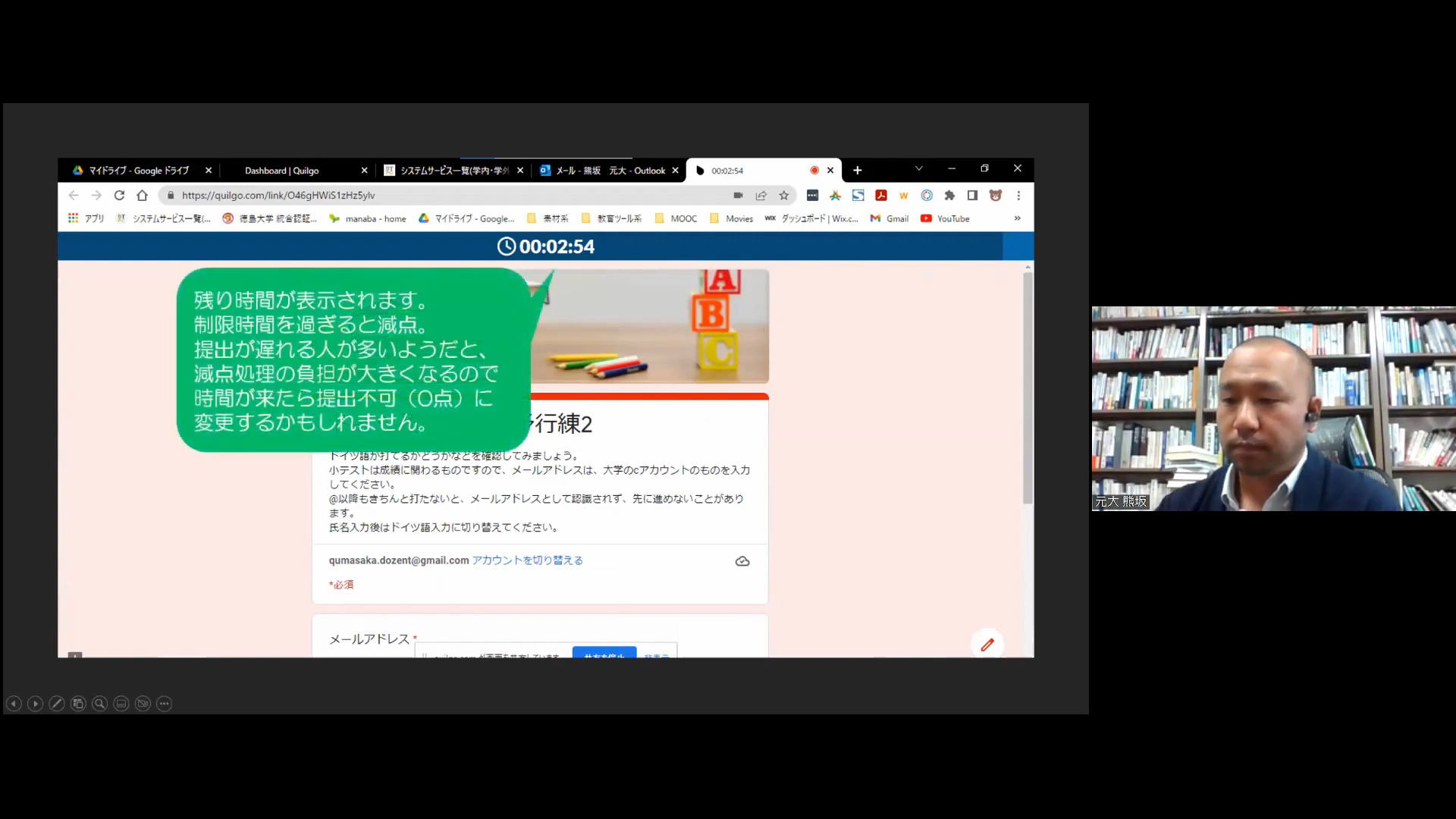This screenshot has height=819, width=1456.
Task: Activate the slideshow zoom magnifier
Action: 99,704
